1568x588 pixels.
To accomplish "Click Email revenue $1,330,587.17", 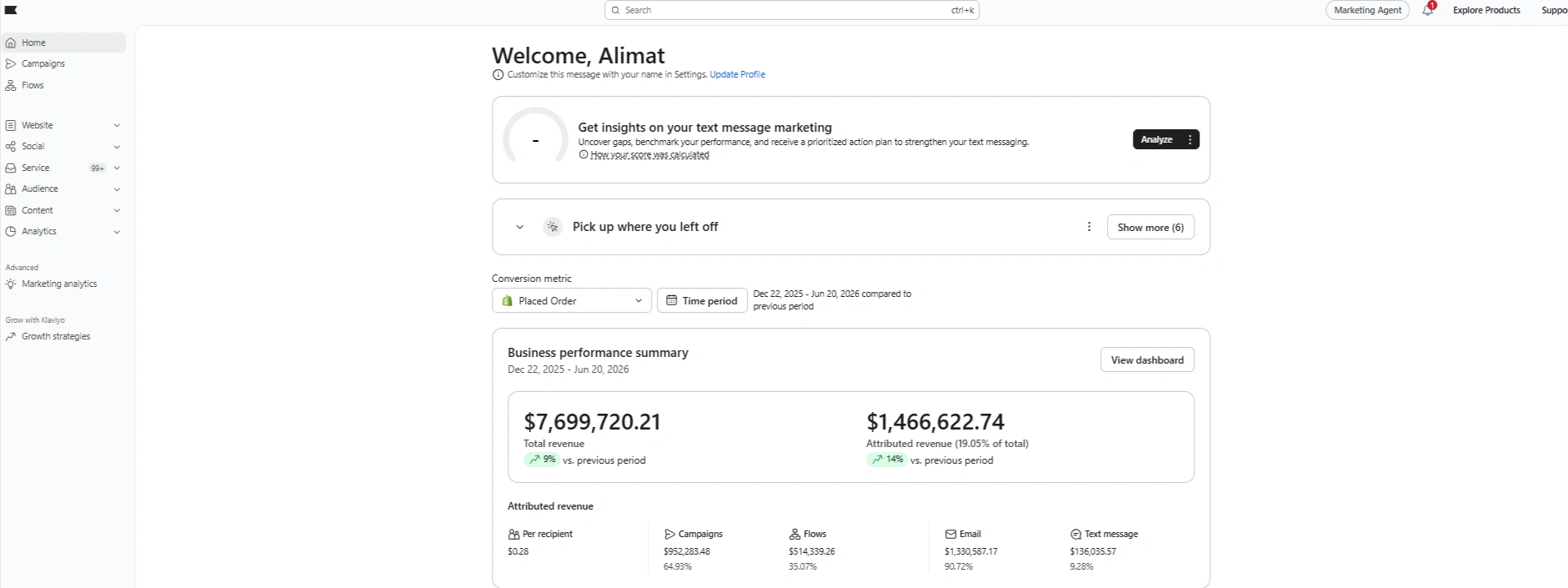I will tap(971, 551).
